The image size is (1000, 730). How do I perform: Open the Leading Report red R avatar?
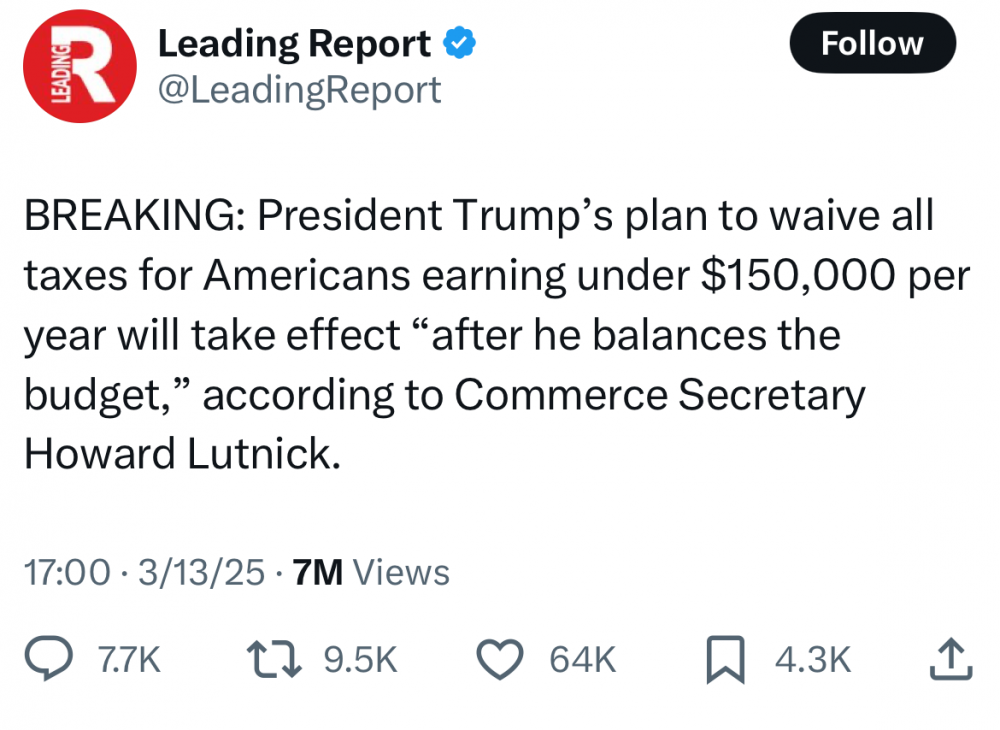pos(79,74)
